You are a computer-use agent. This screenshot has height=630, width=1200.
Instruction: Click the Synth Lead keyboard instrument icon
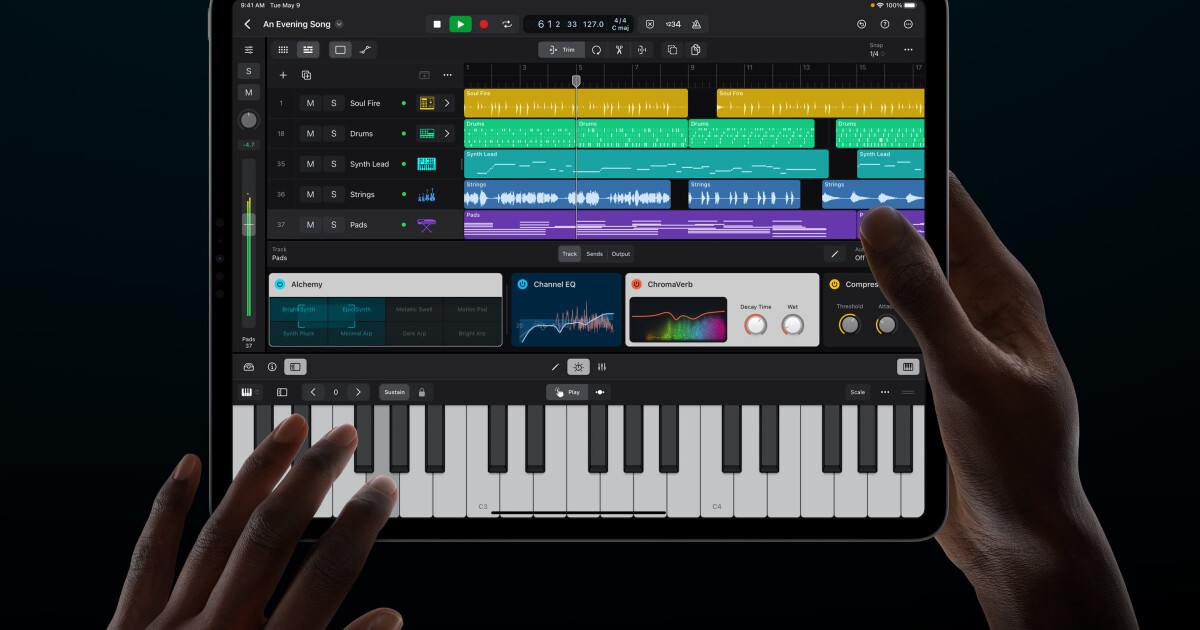(427, 164)
